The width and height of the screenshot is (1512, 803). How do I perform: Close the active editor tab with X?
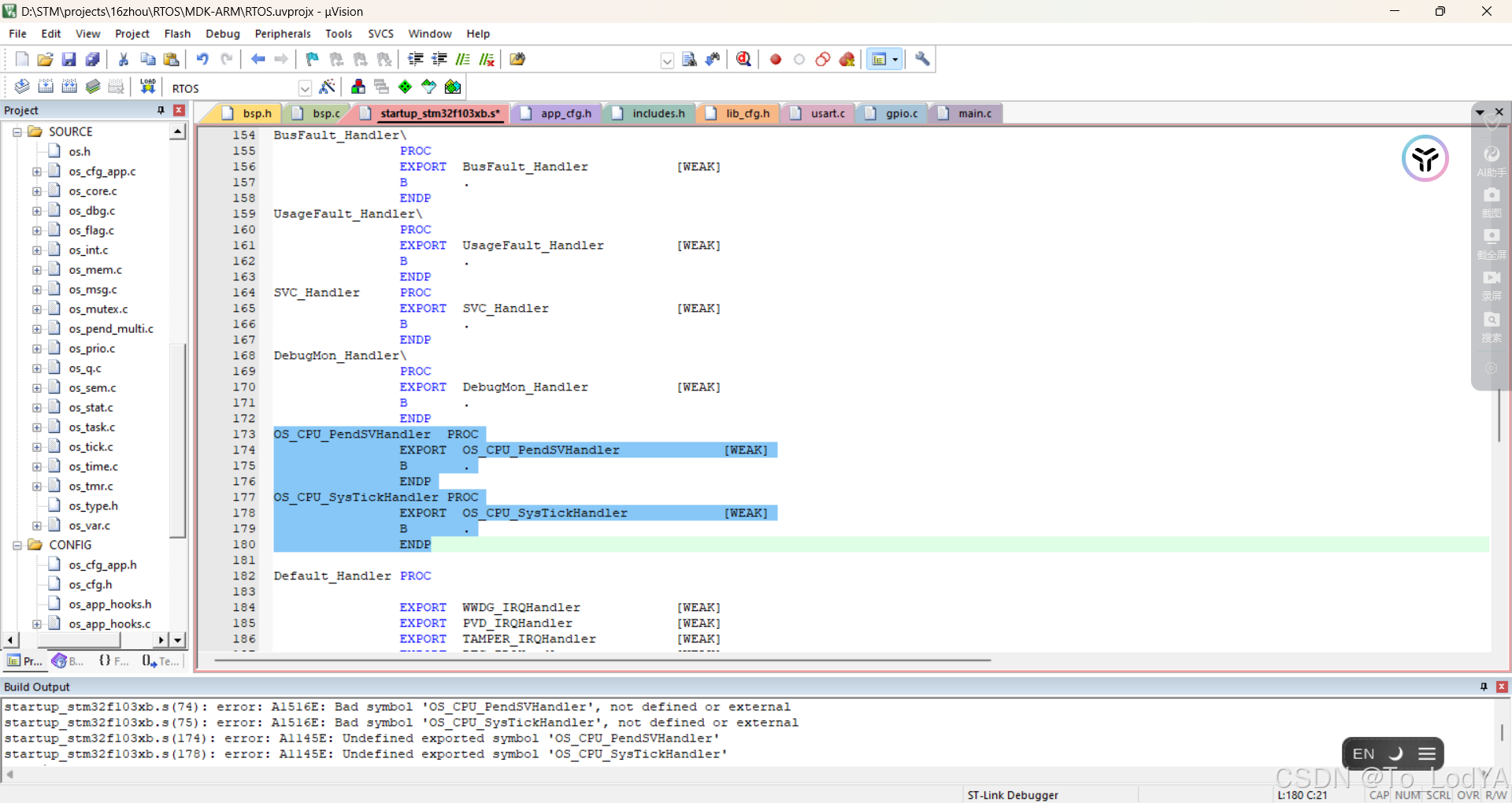click(1499, 113)
